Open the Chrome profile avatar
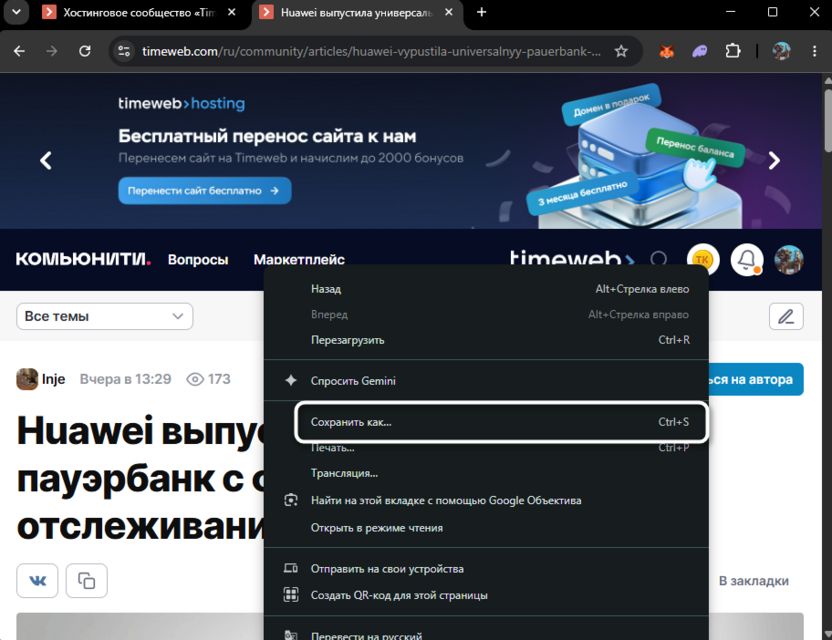 [782, 51]
